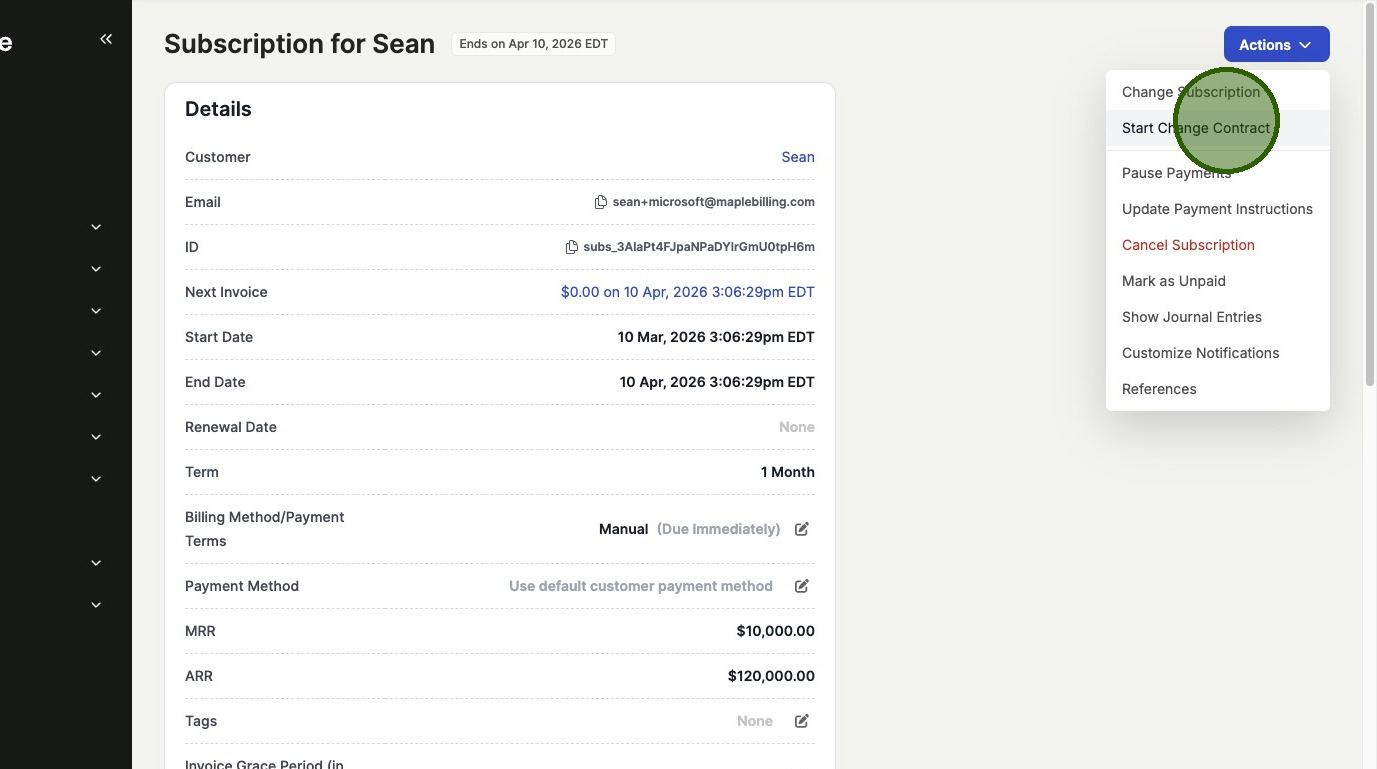Click the vertical page scrollbar
The width and height of the screenshot is (1377, 769).
coord(1369,200)
